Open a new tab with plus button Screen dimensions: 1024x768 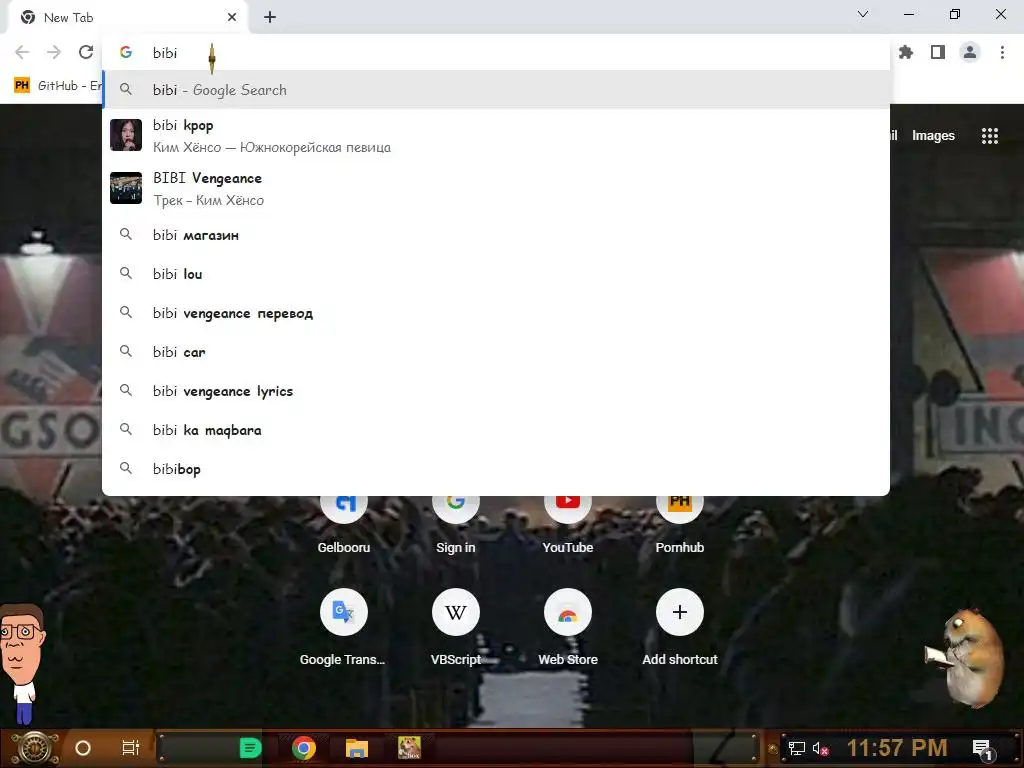tap(270, 18)
